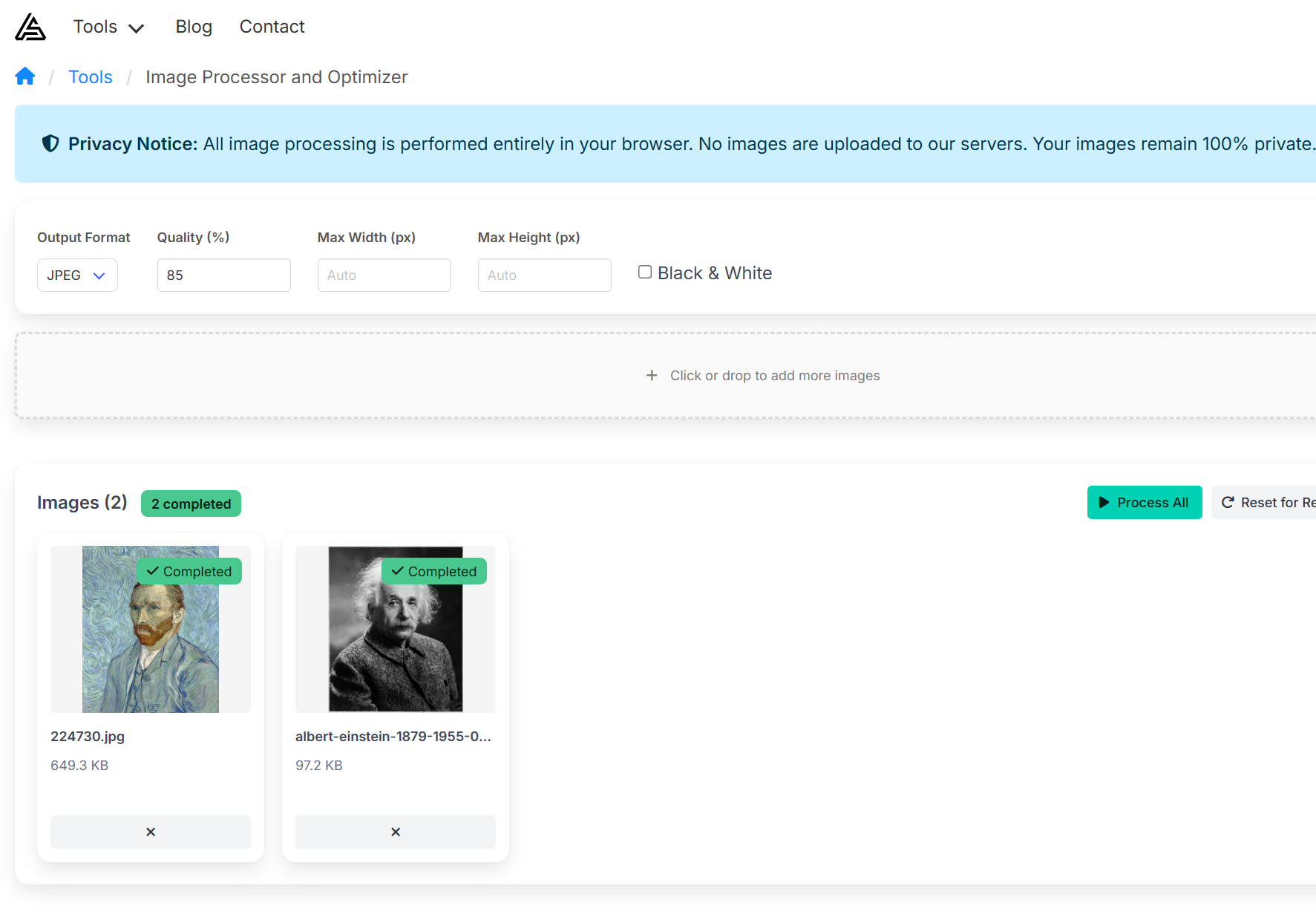Image resolution: width=1316 pixels, height=906 pixels.
Task: Click Completed badge on 224730.jpg
Action: [x=189, y=571]
